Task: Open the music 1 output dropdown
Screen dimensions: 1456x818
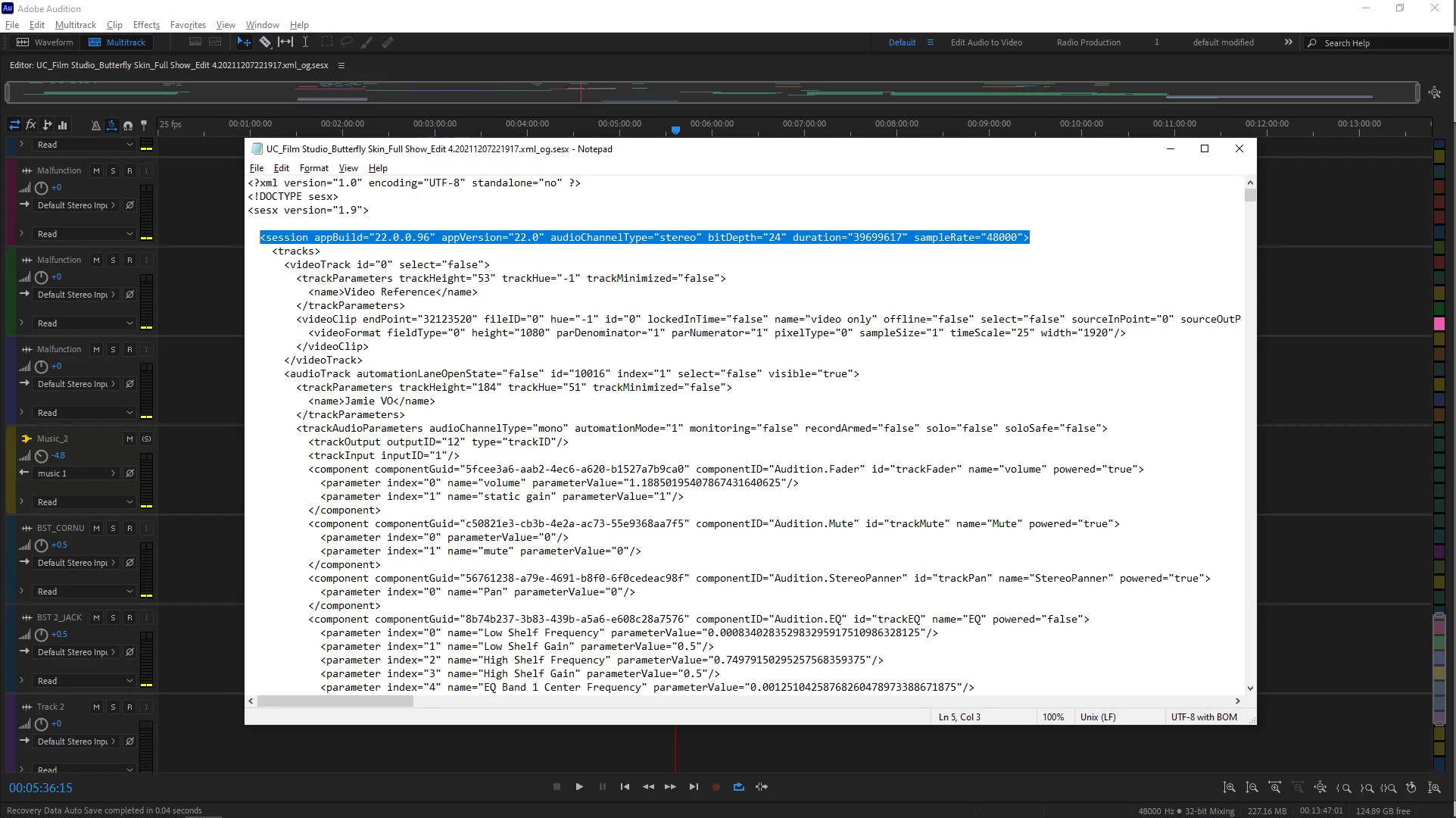Action: [x=77, y=473]
